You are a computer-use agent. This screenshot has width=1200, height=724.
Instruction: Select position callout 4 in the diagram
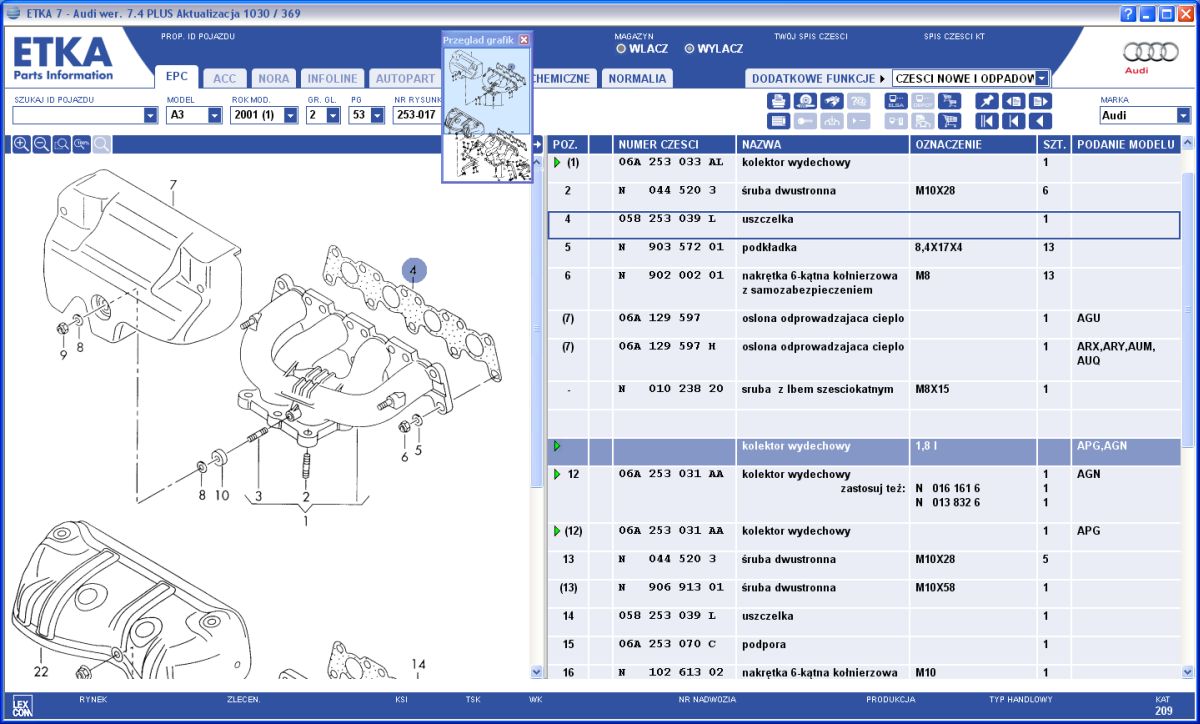pos(415,269)
